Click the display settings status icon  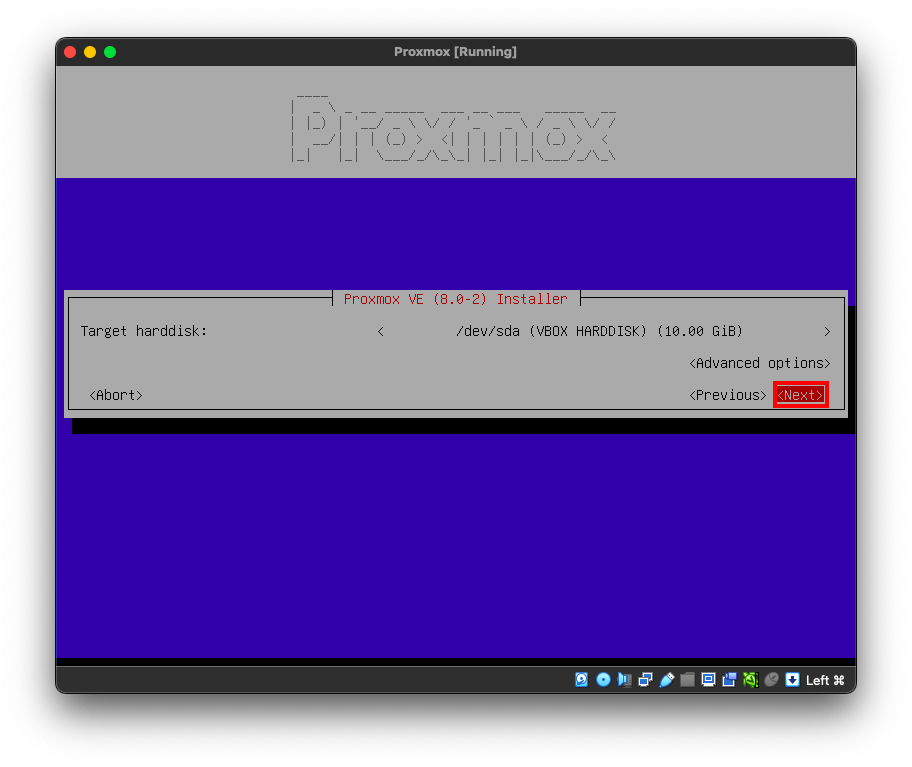(x=708, y=680)
